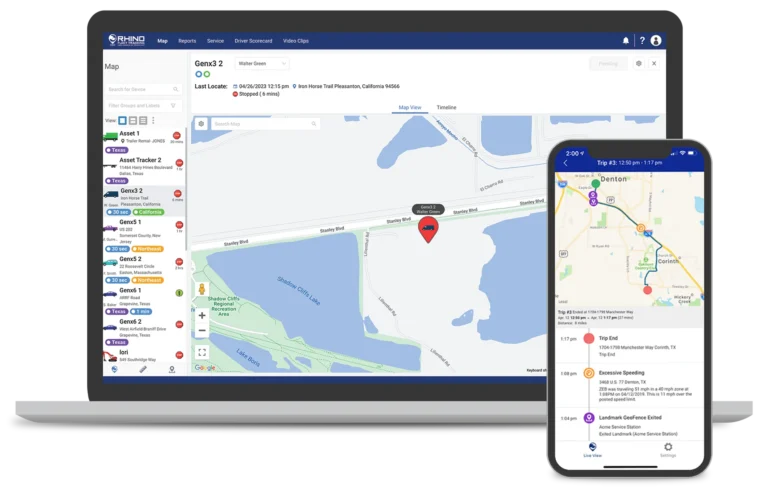Click the Street View pegman icon
Screen dimensions: 768x489
(202, 290)
